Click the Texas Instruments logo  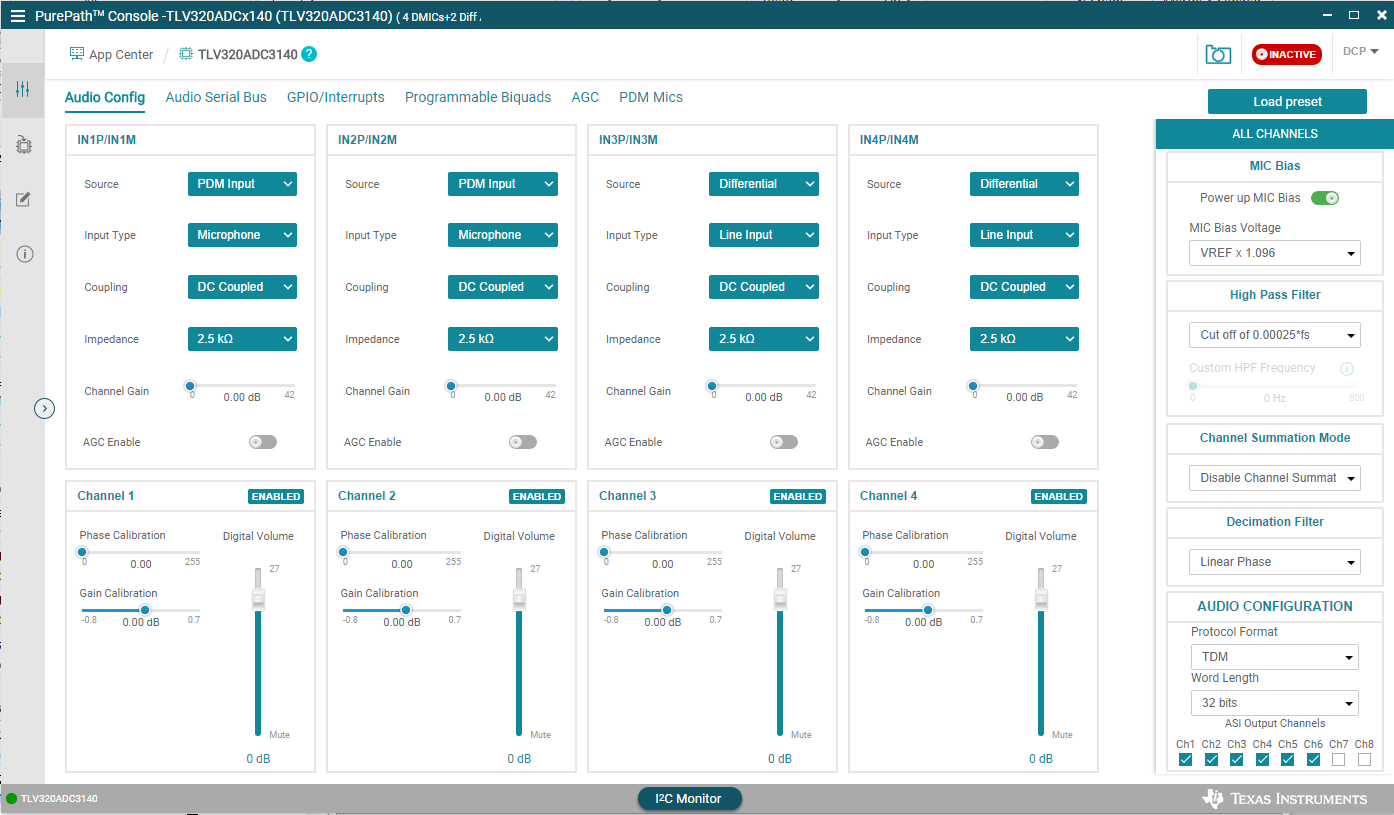click(1285, 798)
